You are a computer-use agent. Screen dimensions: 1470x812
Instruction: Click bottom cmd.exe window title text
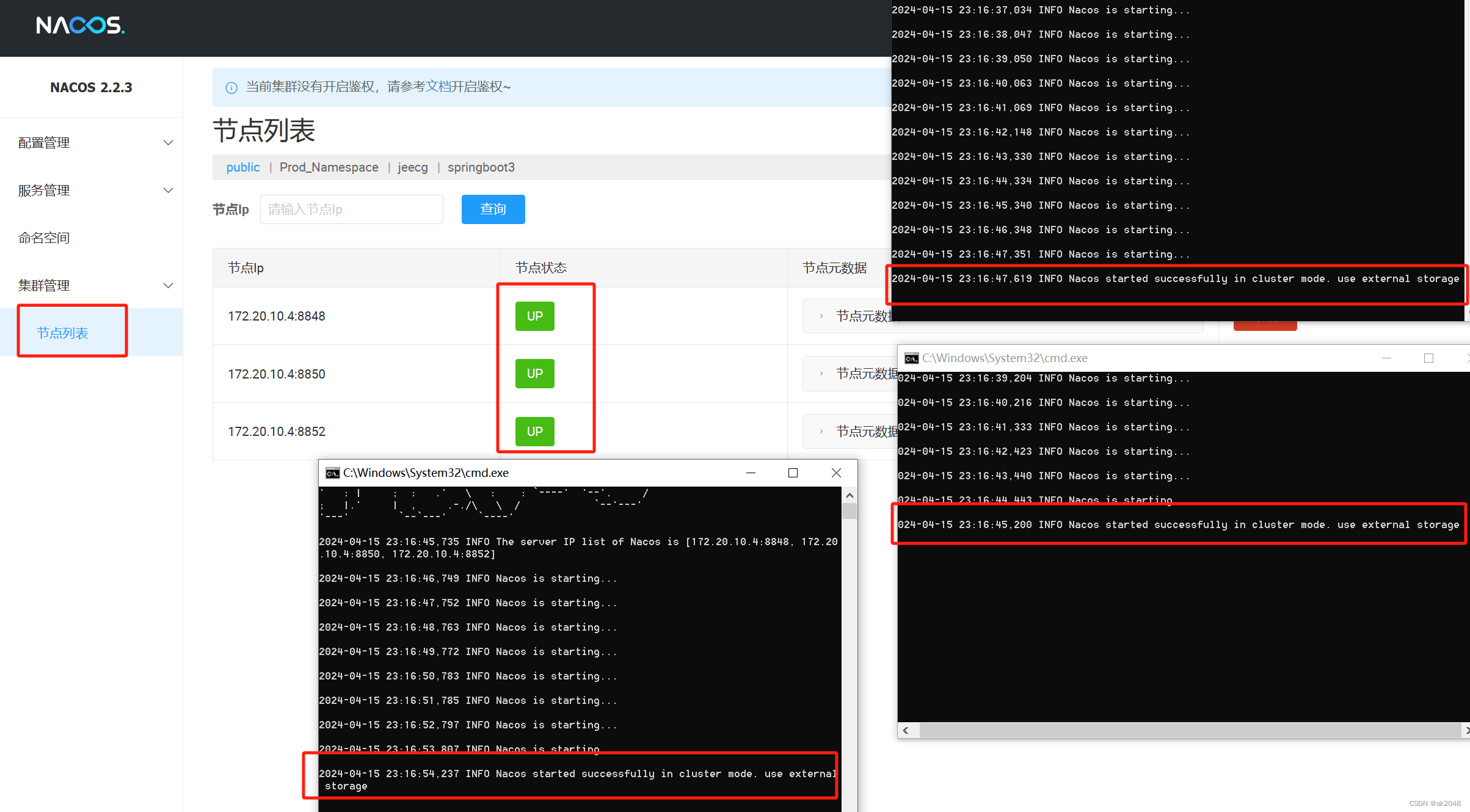click(426, 473)
